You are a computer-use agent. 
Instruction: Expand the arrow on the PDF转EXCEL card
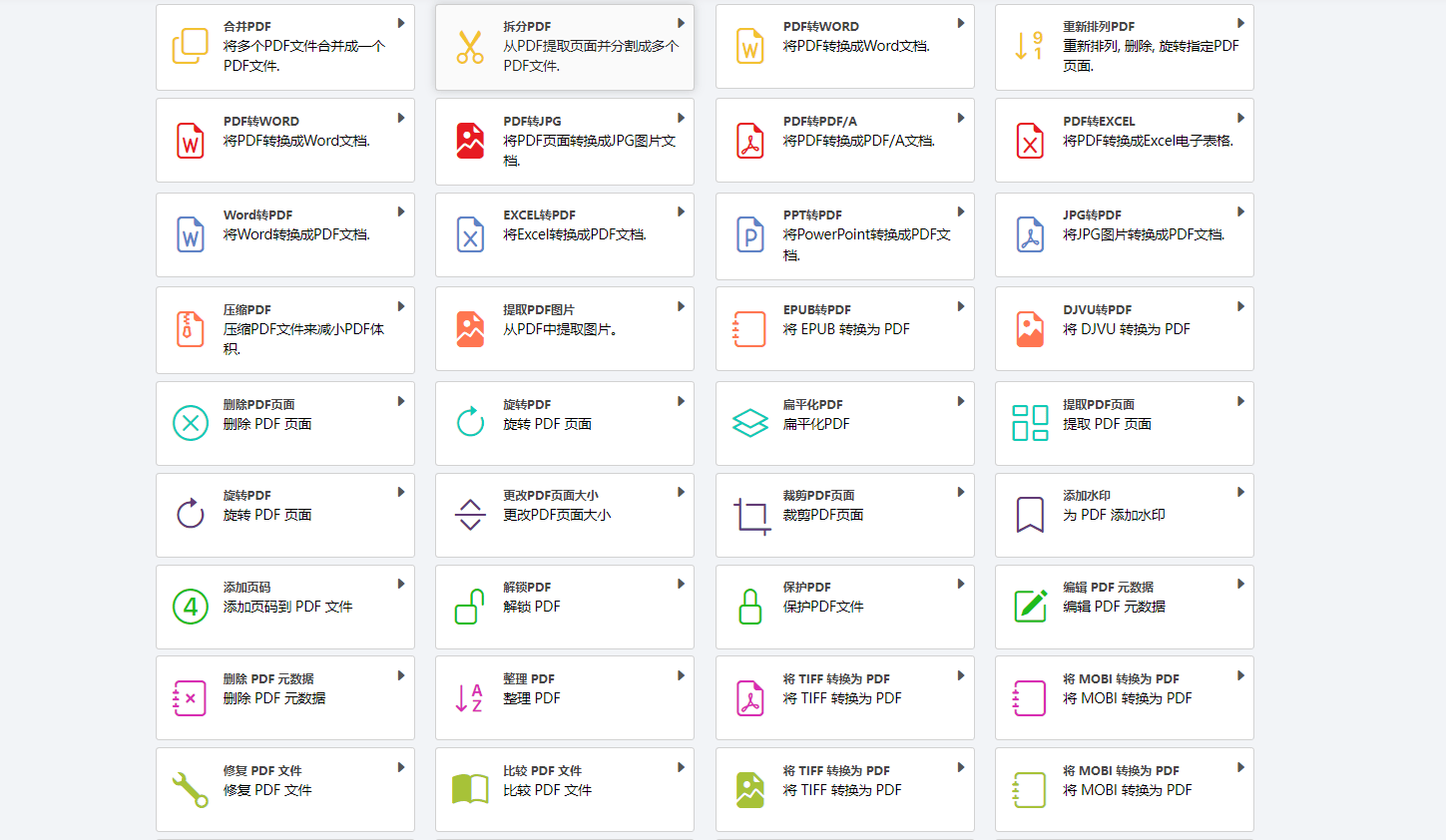(1240, 118)
